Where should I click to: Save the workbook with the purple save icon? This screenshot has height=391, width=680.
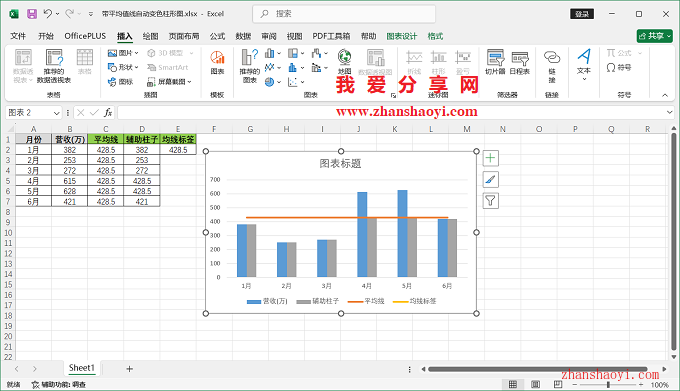[32, 14]
